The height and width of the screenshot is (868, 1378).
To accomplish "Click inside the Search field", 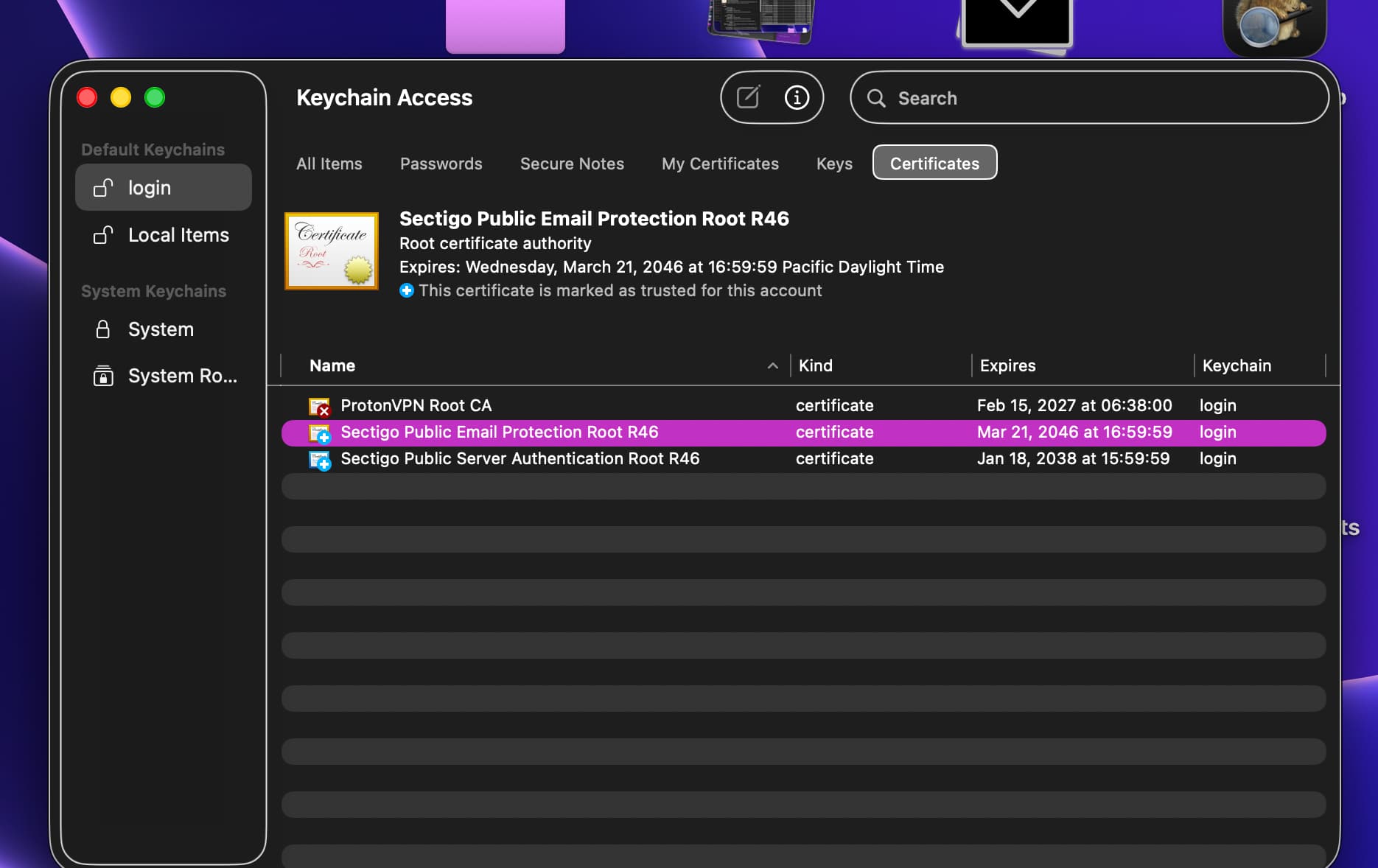I will tap(1098, 98).
